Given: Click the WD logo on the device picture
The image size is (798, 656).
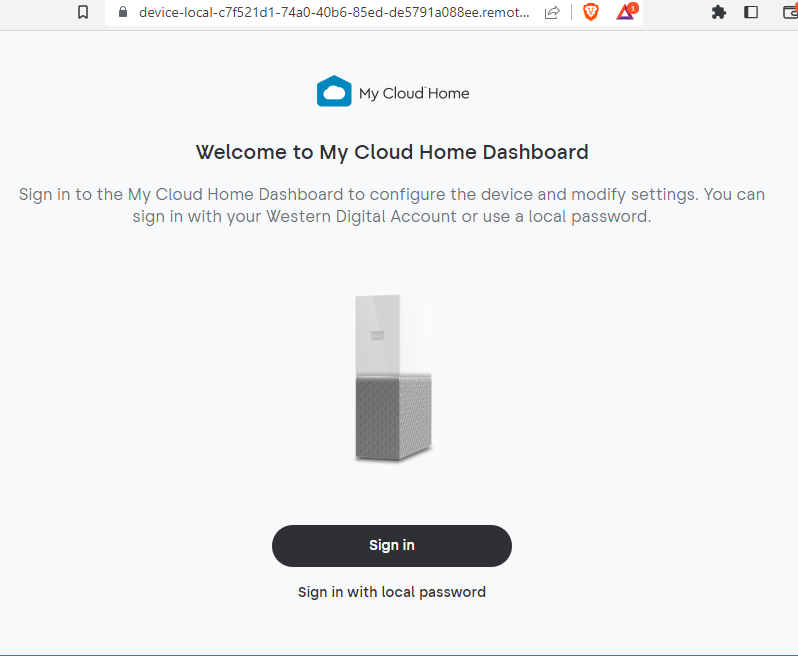Looking at the screenshot, I should coord(379,332).
